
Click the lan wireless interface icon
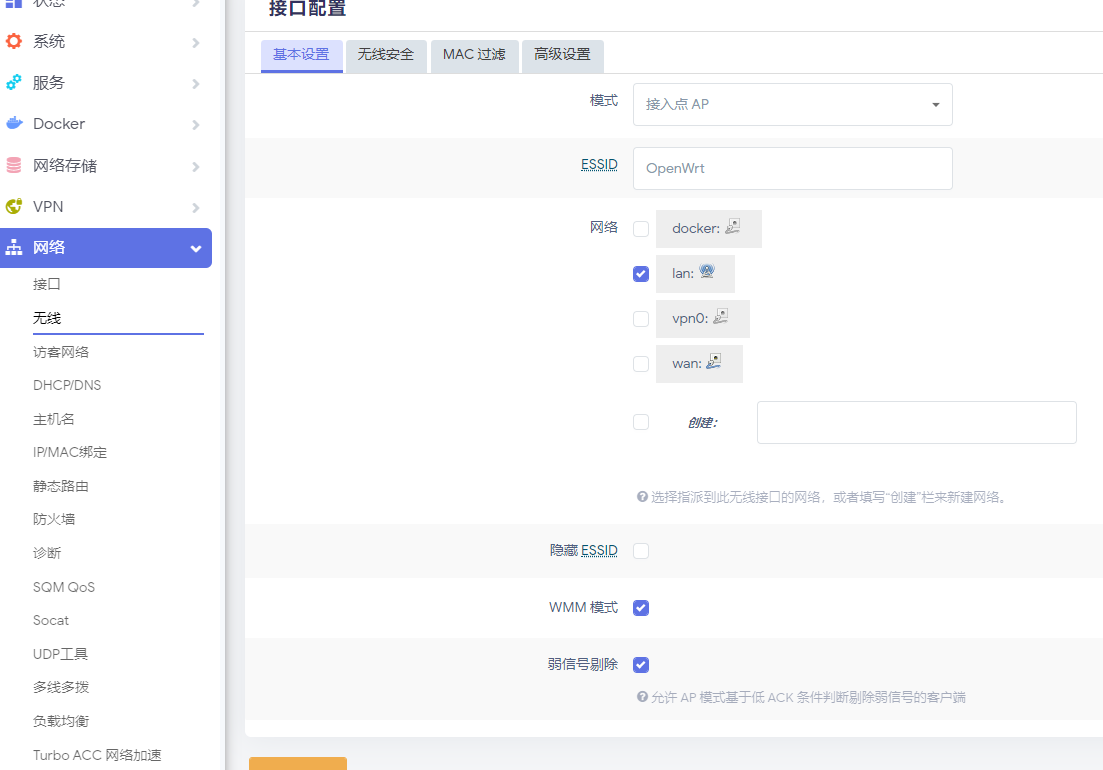(707, 272)
